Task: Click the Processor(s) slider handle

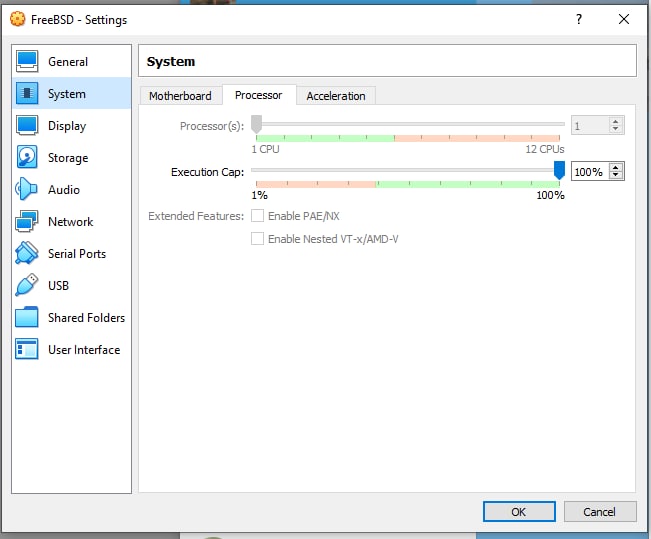Action: pyautogui.click(x=257, y=124)
